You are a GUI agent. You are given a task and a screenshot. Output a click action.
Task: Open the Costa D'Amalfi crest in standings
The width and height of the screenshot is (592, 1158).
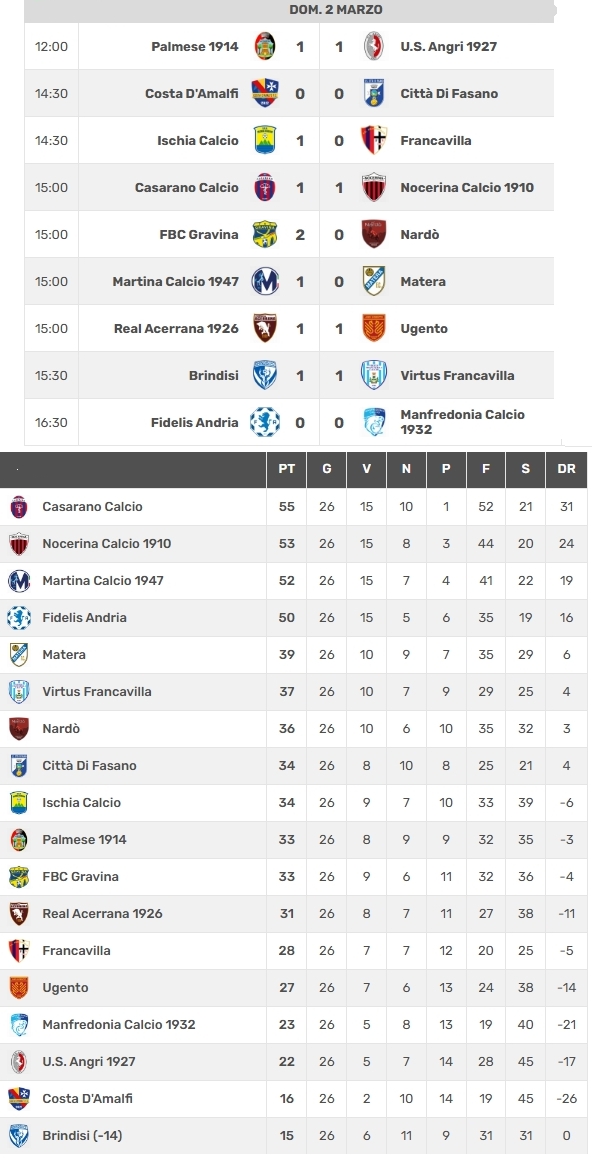point(19,1099)
